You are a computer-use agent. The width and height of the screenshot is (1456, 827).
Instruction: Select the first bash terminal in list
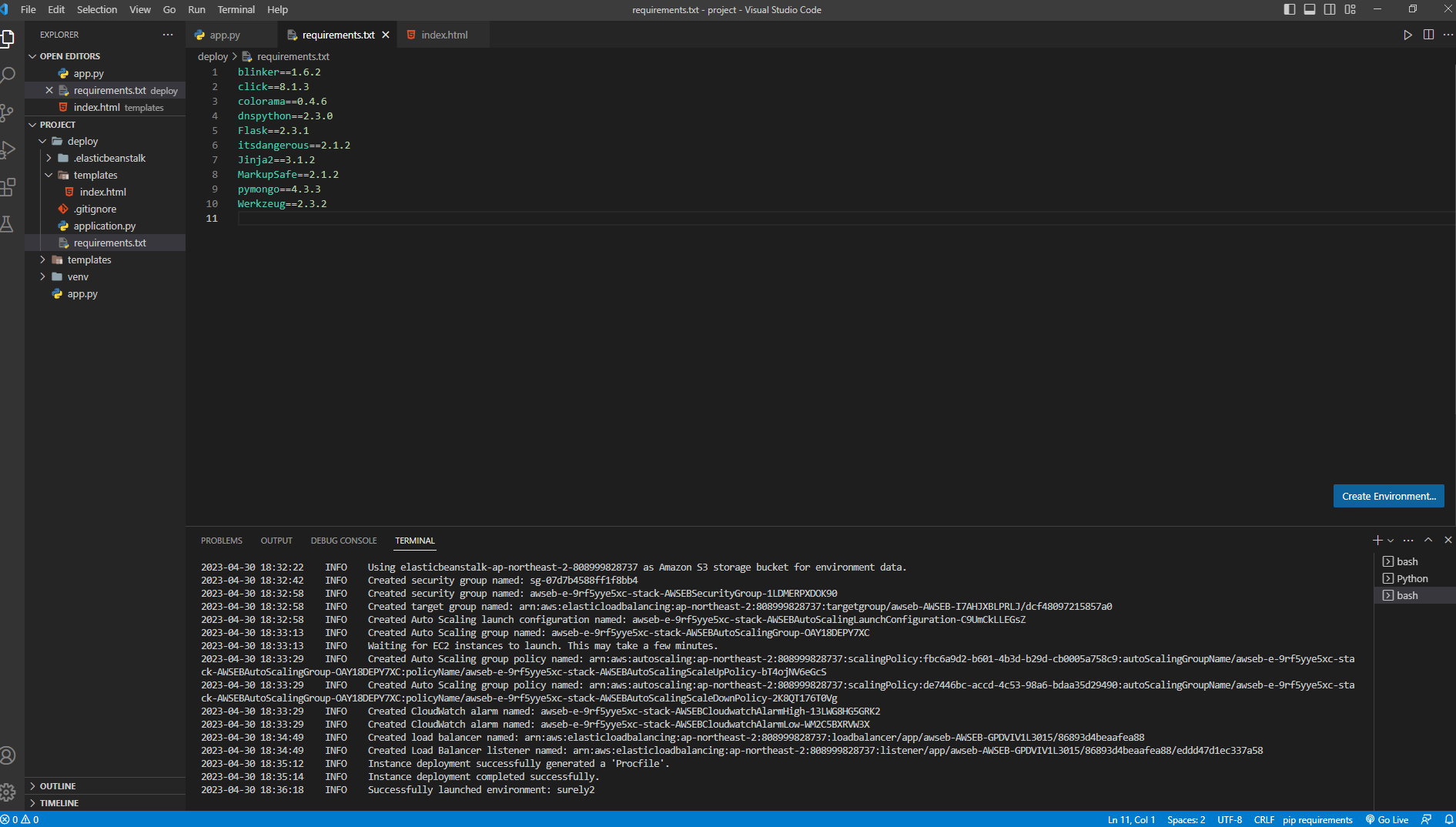(1407, 561)
